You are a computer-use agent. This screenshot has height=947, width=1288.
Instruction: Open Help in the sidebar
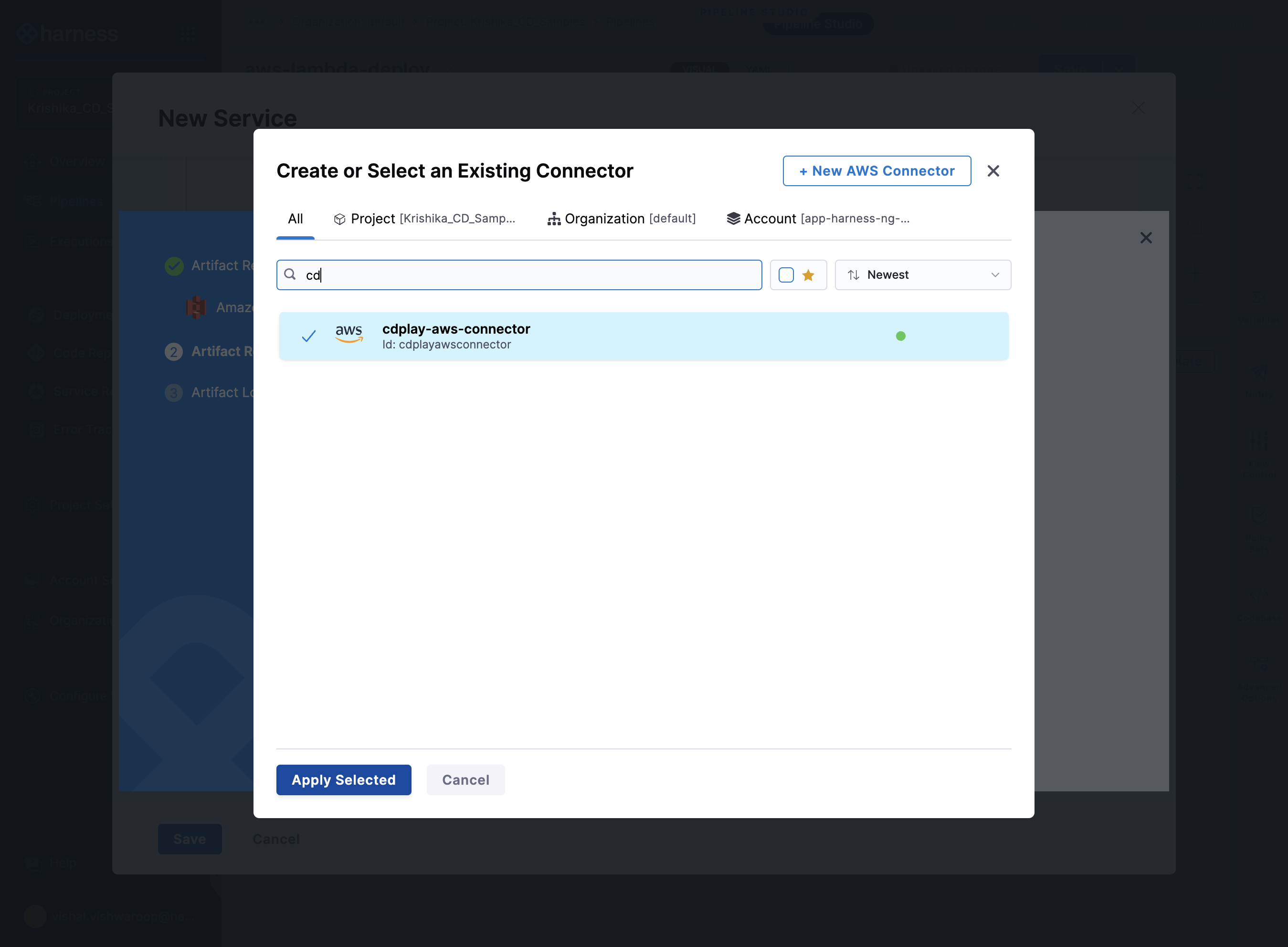click(x=51, y=863)
